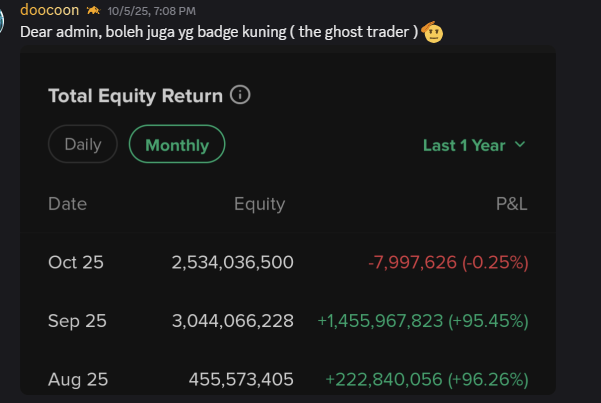The image size is (601, 403).
Task: Click the Equity column header
Action: pos(259,204)
